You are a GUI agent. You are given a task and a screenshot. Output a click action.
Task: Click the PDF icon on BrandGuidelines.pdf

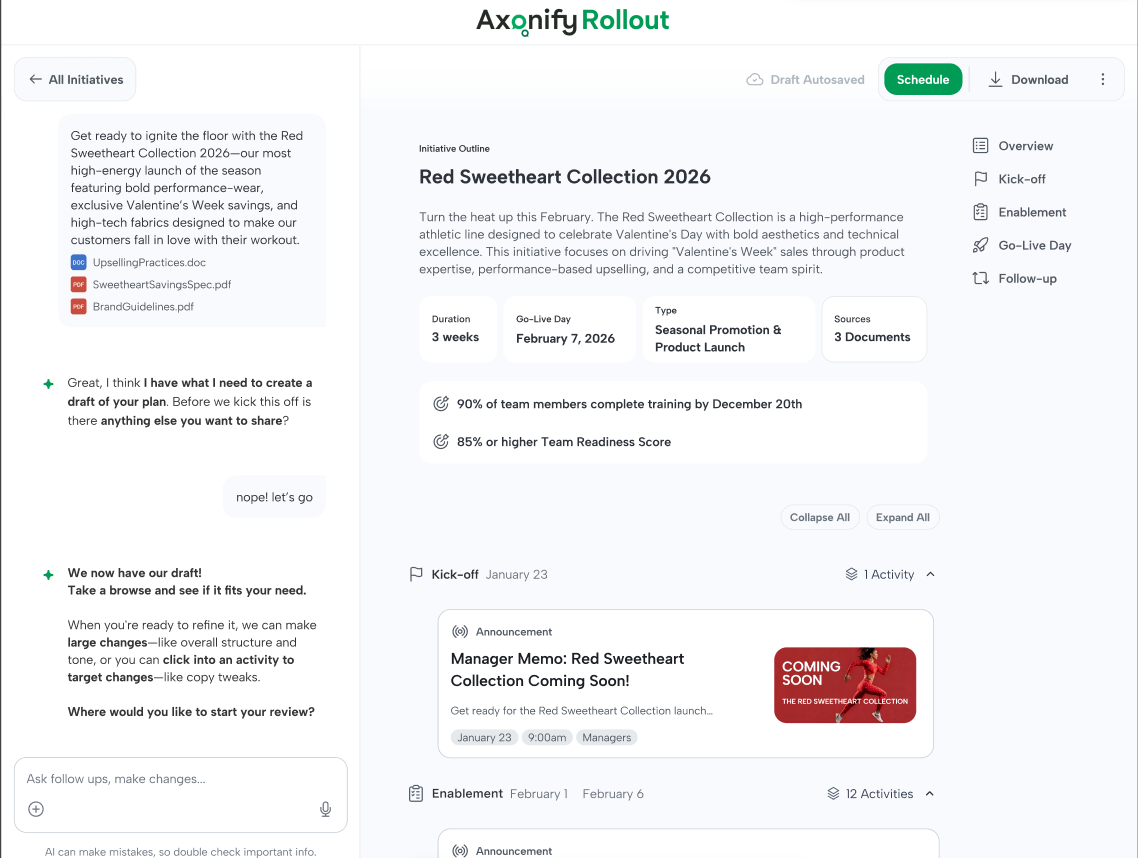click(x=78, y=306)
